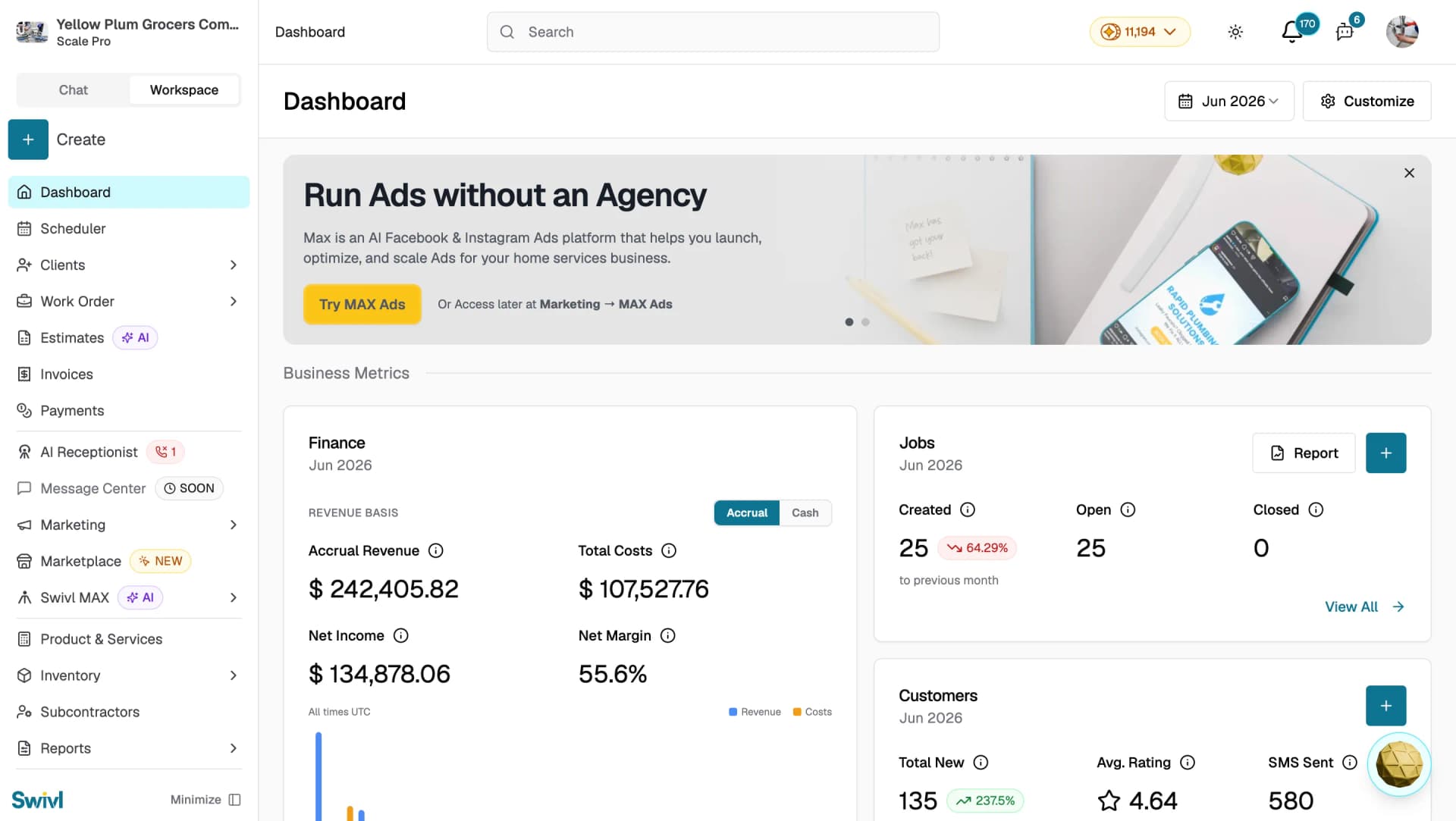Toggle the Revenue legend in the chart

(x=755, y=712)
